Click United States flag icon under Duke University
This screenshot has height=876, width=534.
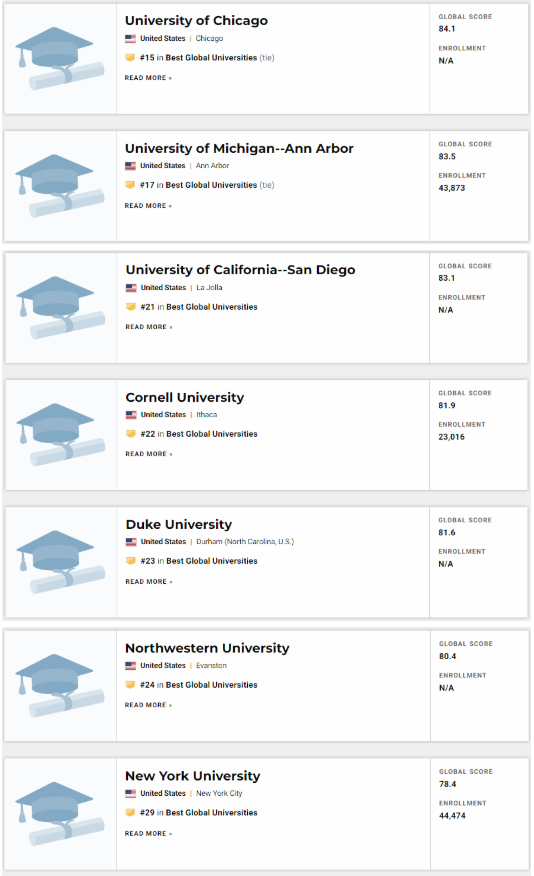(x=131, y=542)
